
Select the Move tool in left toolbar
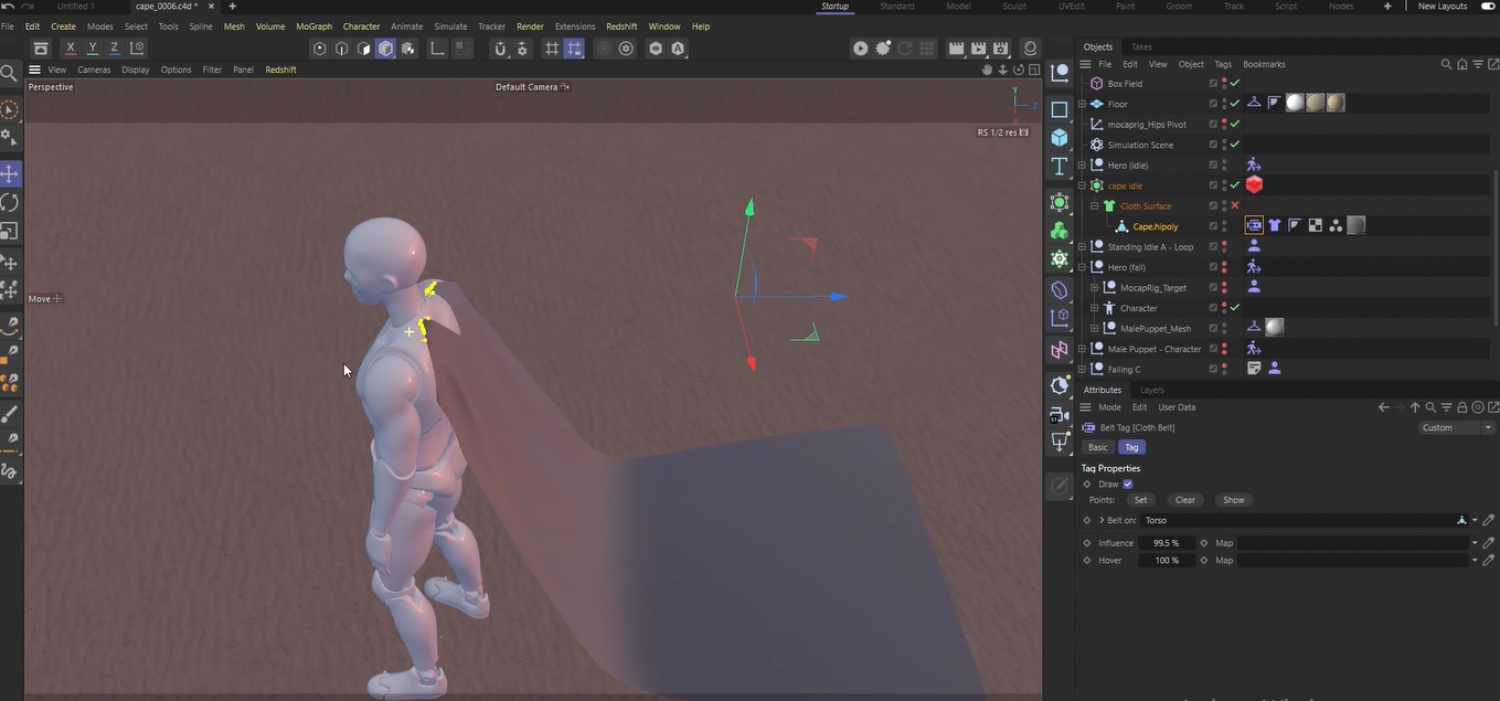pos(10,174)
